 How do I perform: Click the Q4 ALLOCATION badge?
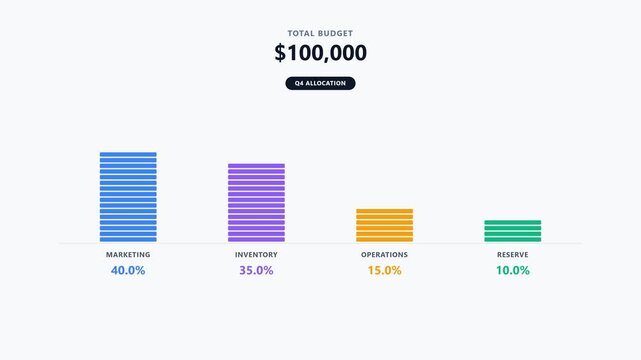coord(320,83)
